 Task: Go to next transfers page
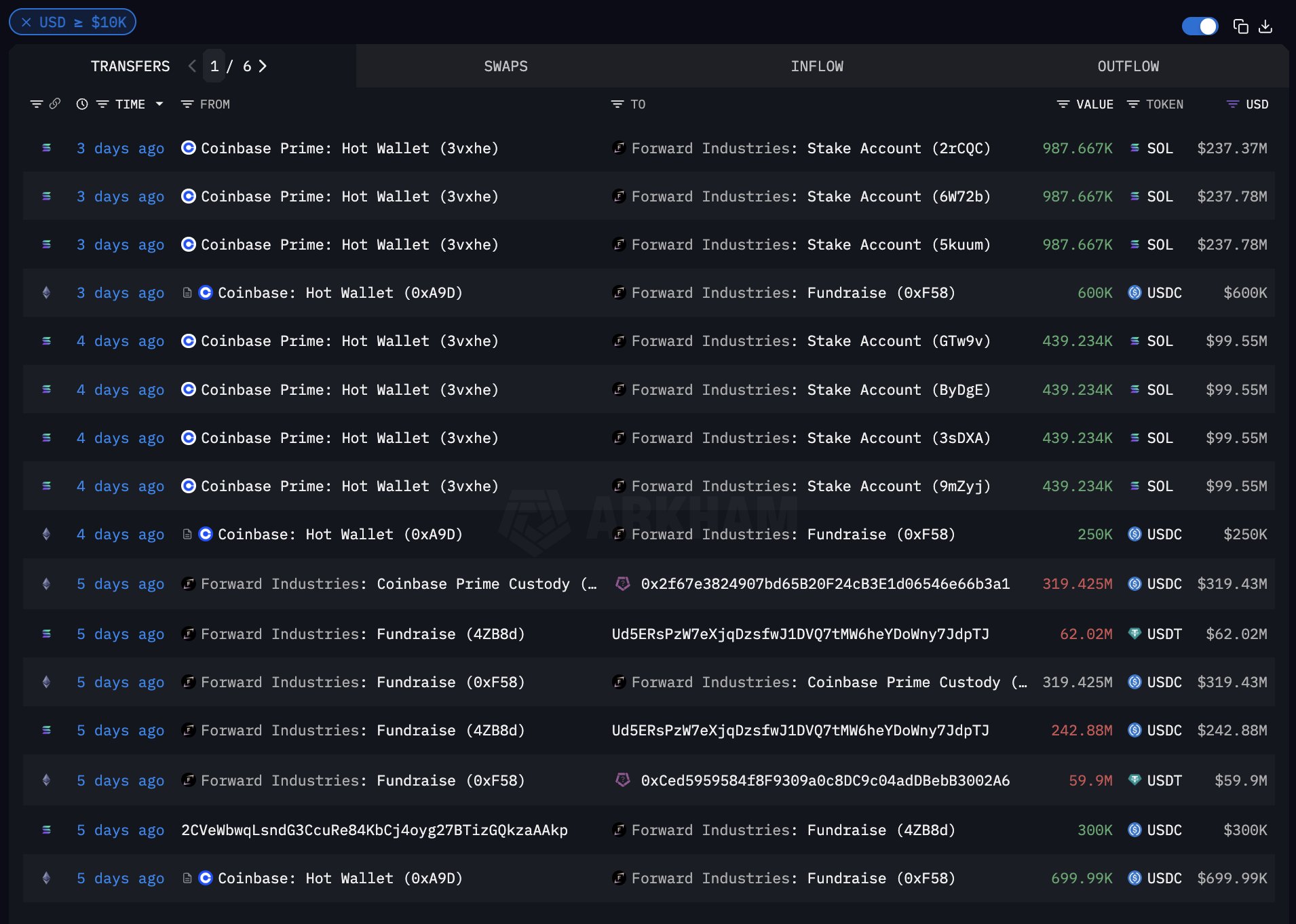pyautogui.click(x=263, y=66)
